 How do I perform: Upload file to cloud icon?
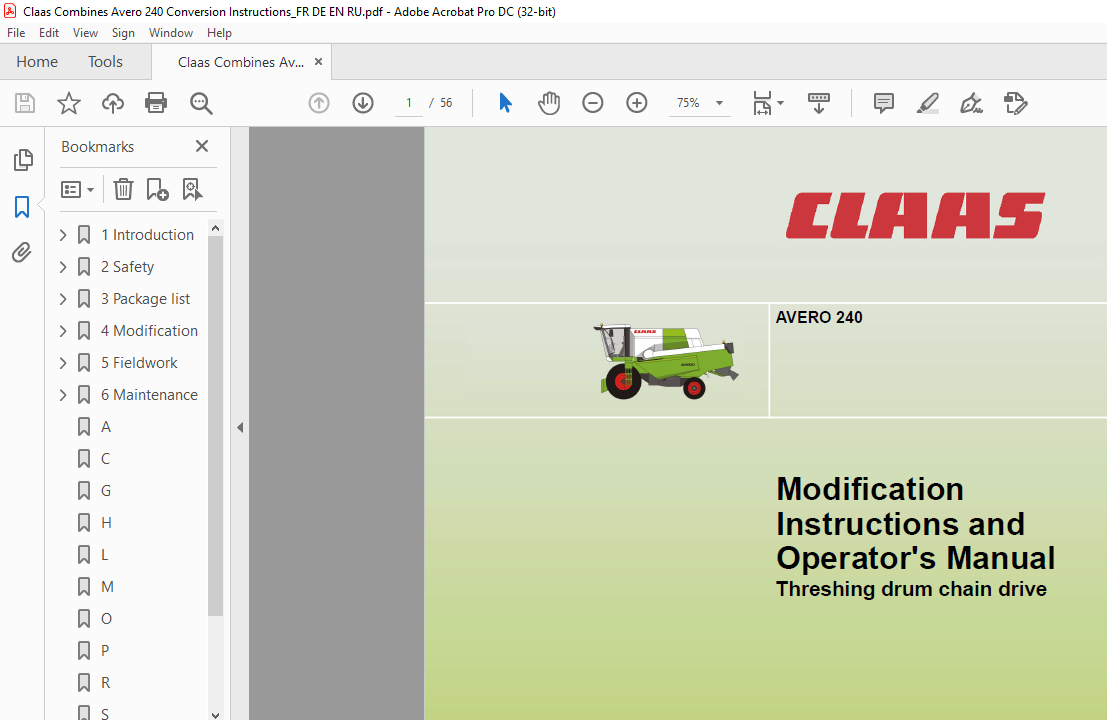pos(112,103)
